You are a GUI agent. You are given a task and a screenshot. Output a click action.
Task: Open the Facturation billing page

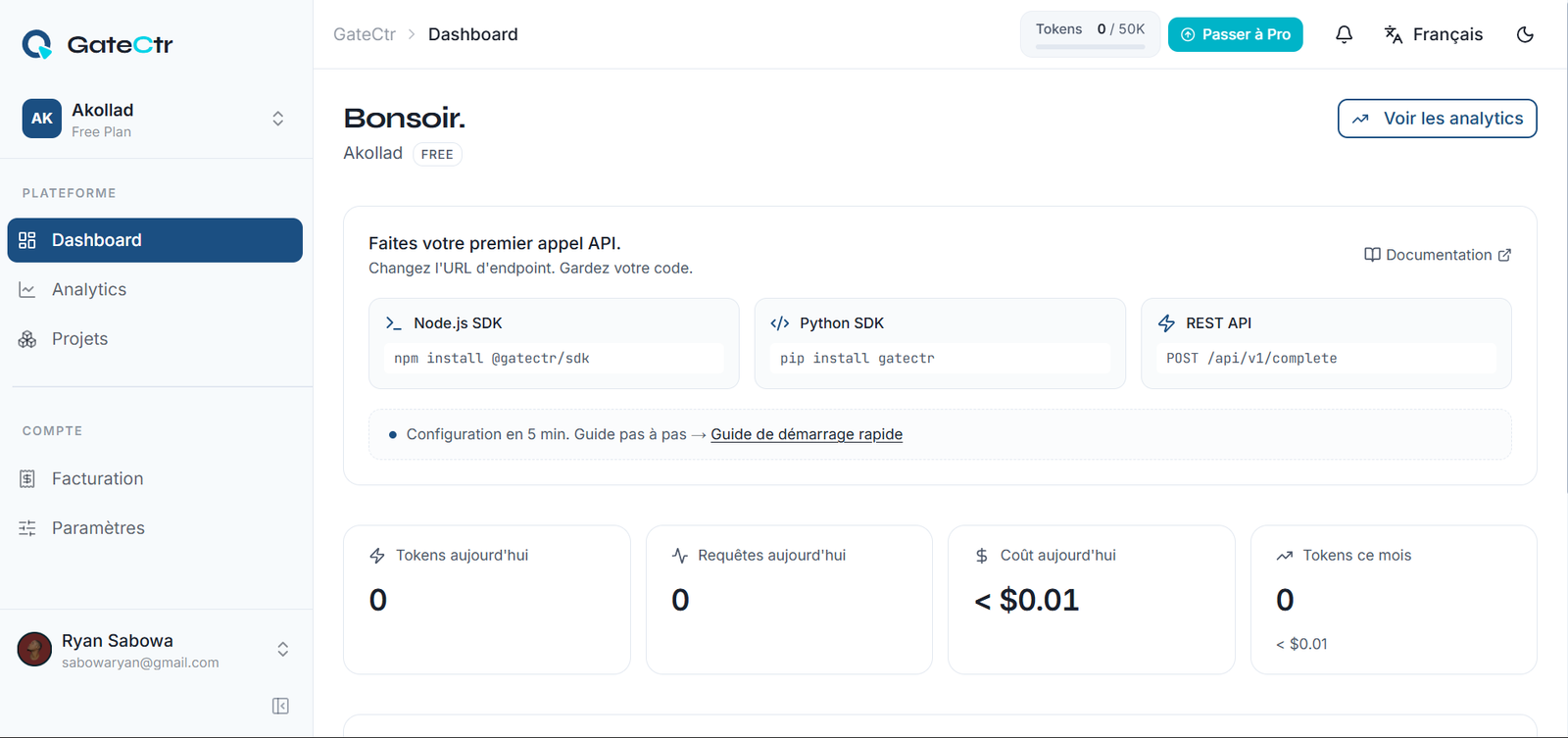click(98, 479)
